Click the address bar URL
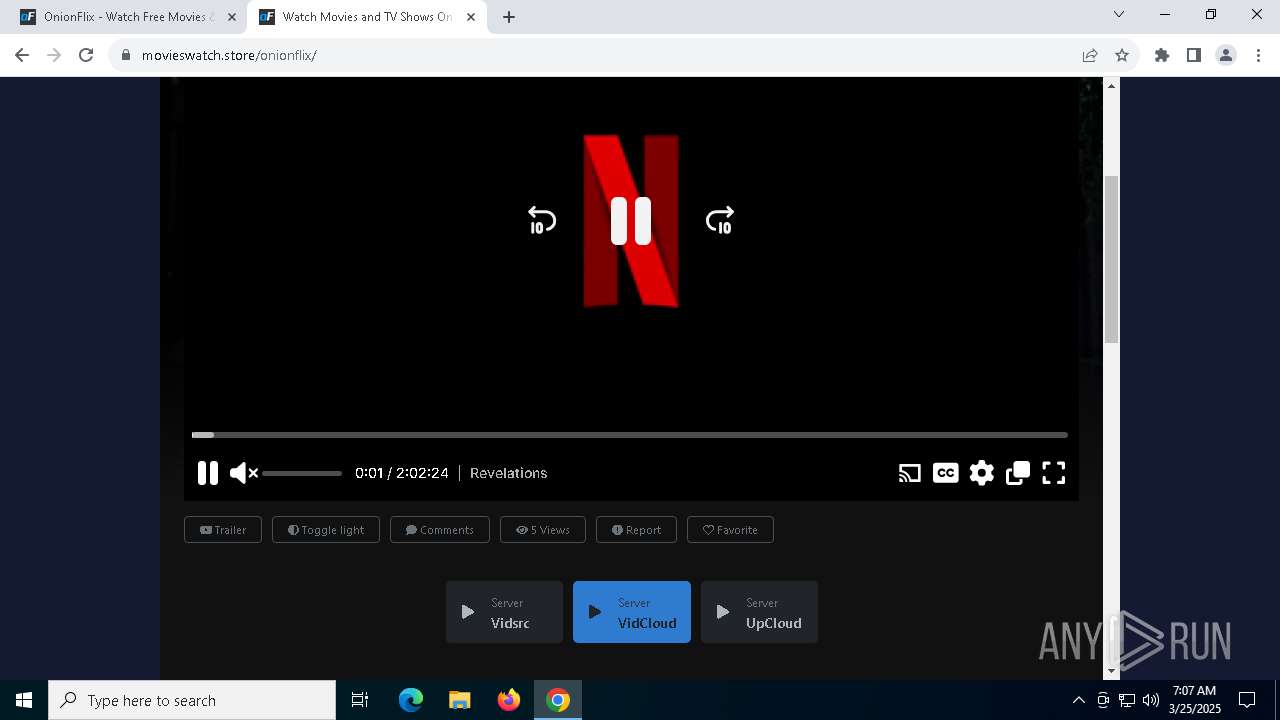Screen dimensions: 1280x720 (x=229, y=55)
